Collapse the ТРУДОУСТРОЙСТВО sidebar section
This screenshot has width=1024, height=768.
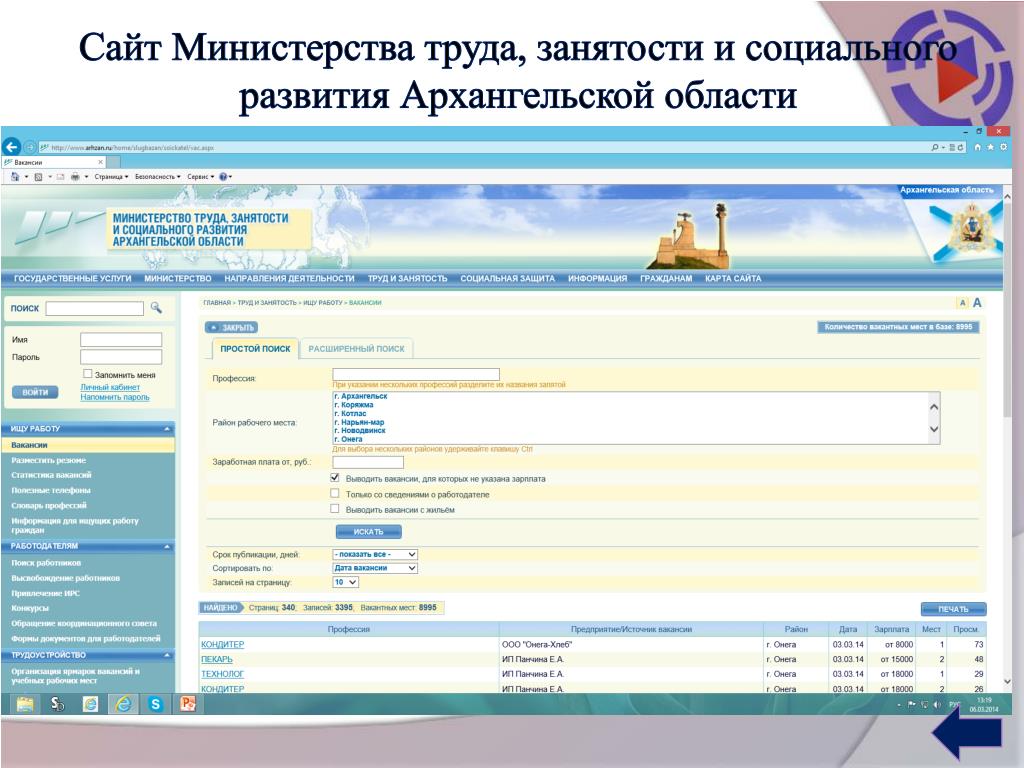167,654
